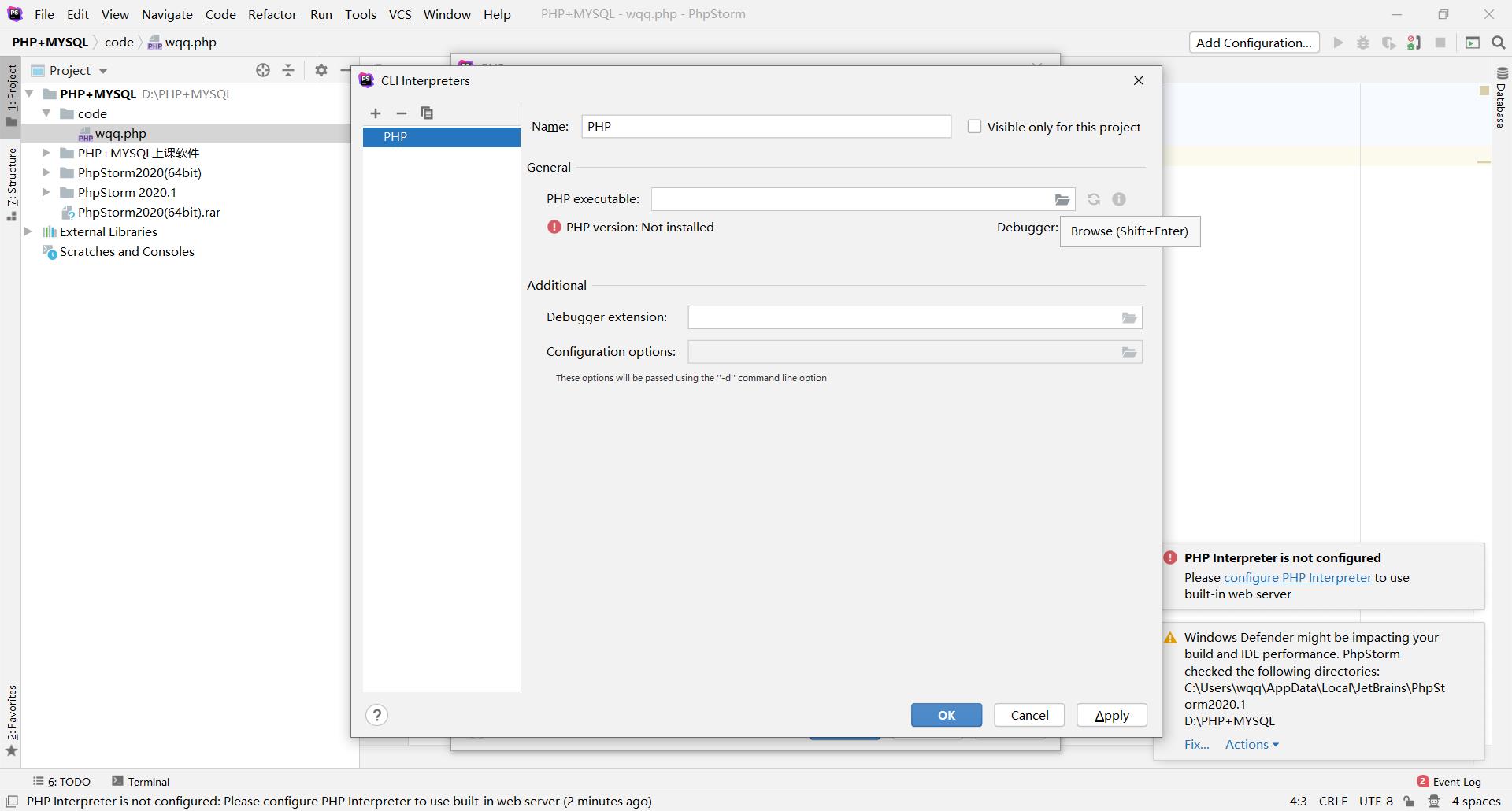Expand External Libraries node

point(28,231)
